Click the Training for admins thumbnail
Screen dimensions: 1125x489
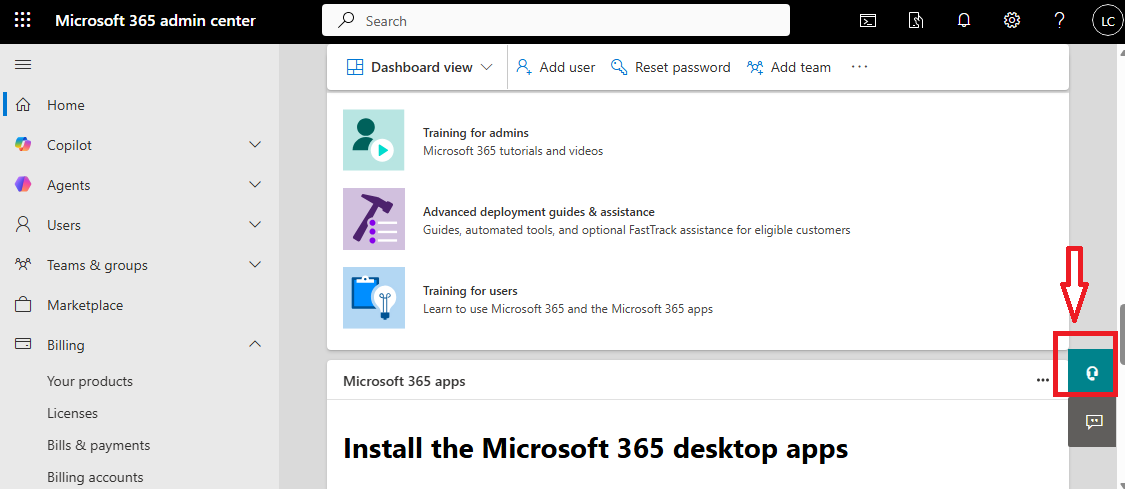coord(374,140)
